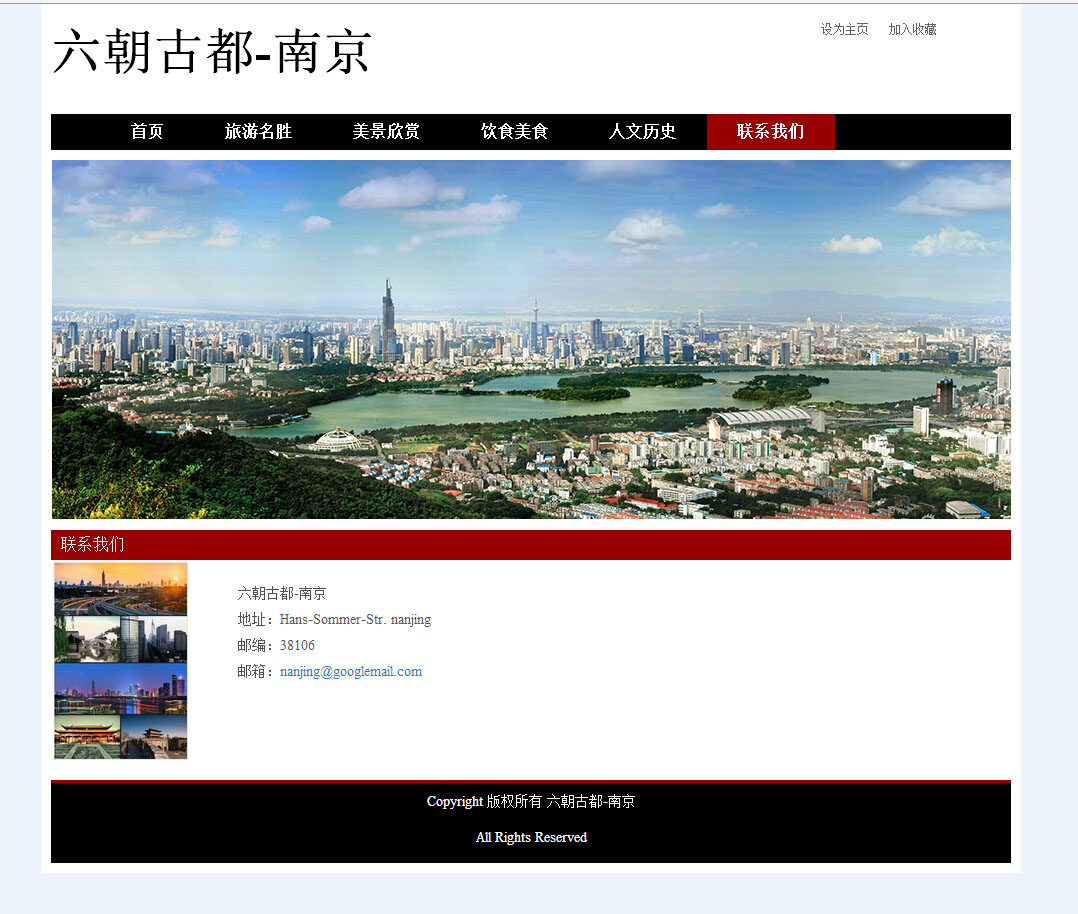
Task: Click 加入收藏 link at top
Action: (912, 29)
